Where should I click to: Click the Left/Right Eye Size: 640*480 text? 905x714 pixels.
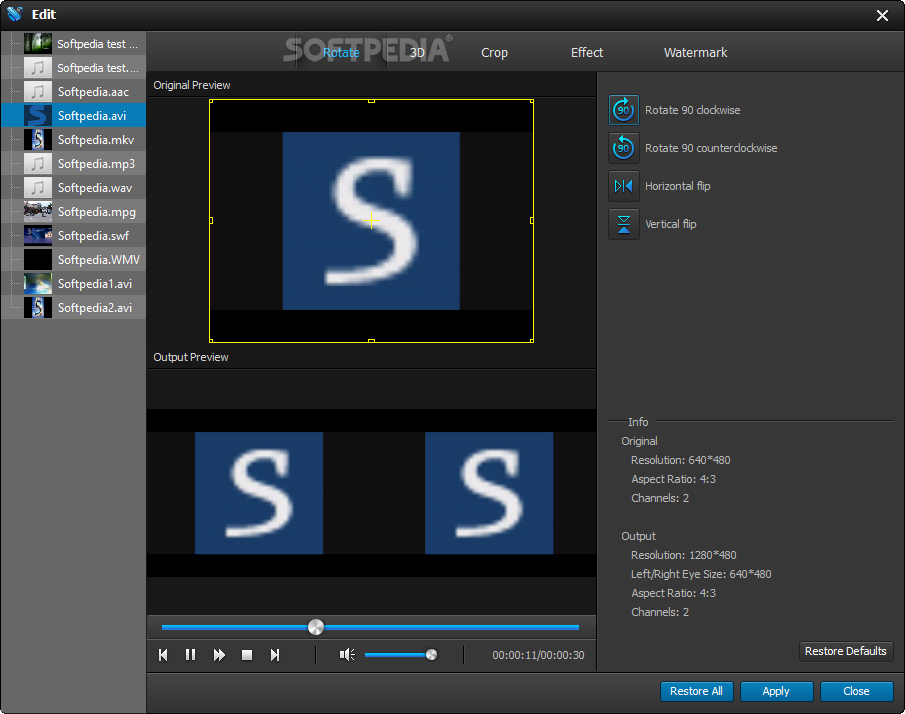(x=701, y=574)
